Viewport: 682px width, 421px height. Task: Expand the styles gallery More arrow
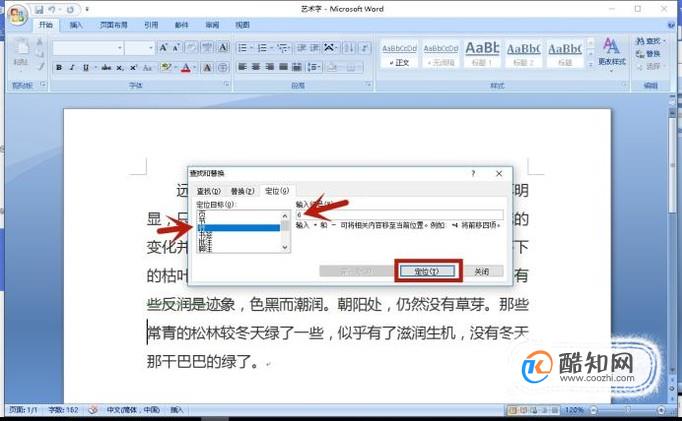pos(590,64)
